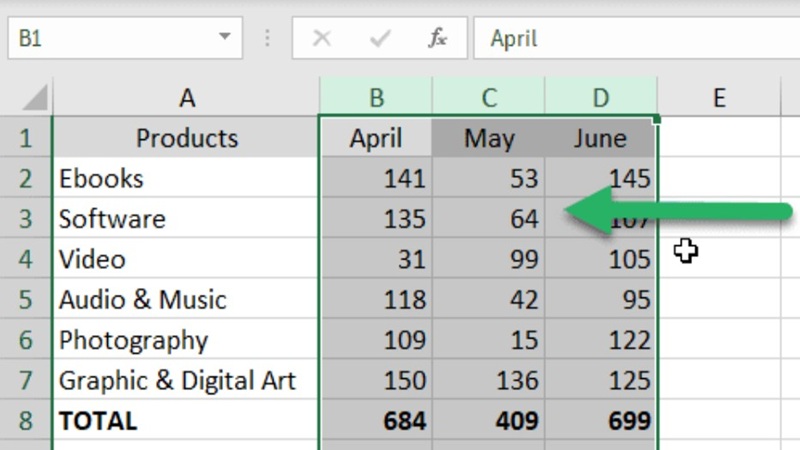Select the column A header

click(186, 97)
